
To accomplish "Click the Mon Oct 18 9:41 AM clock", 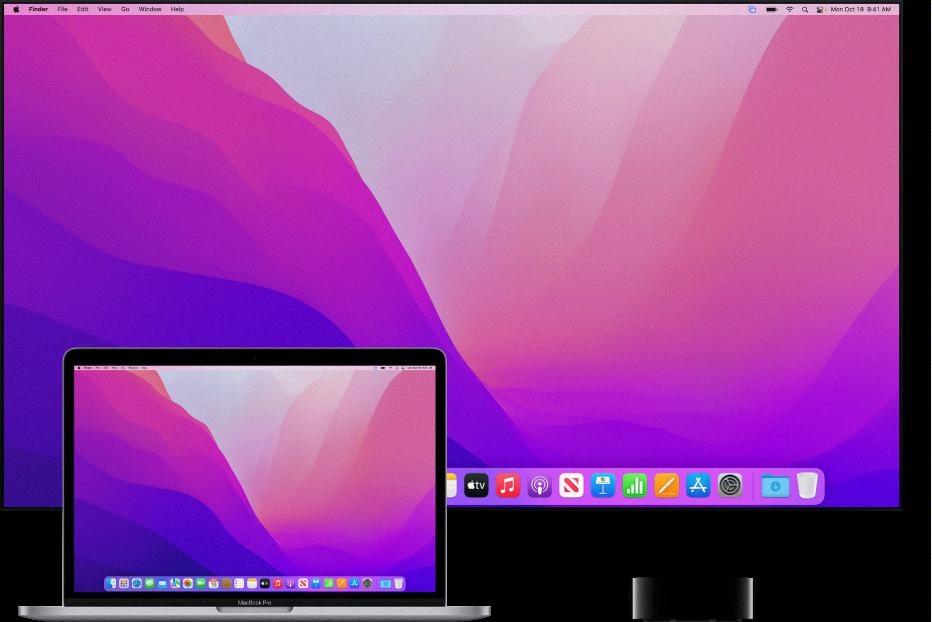I will point(861,10).
